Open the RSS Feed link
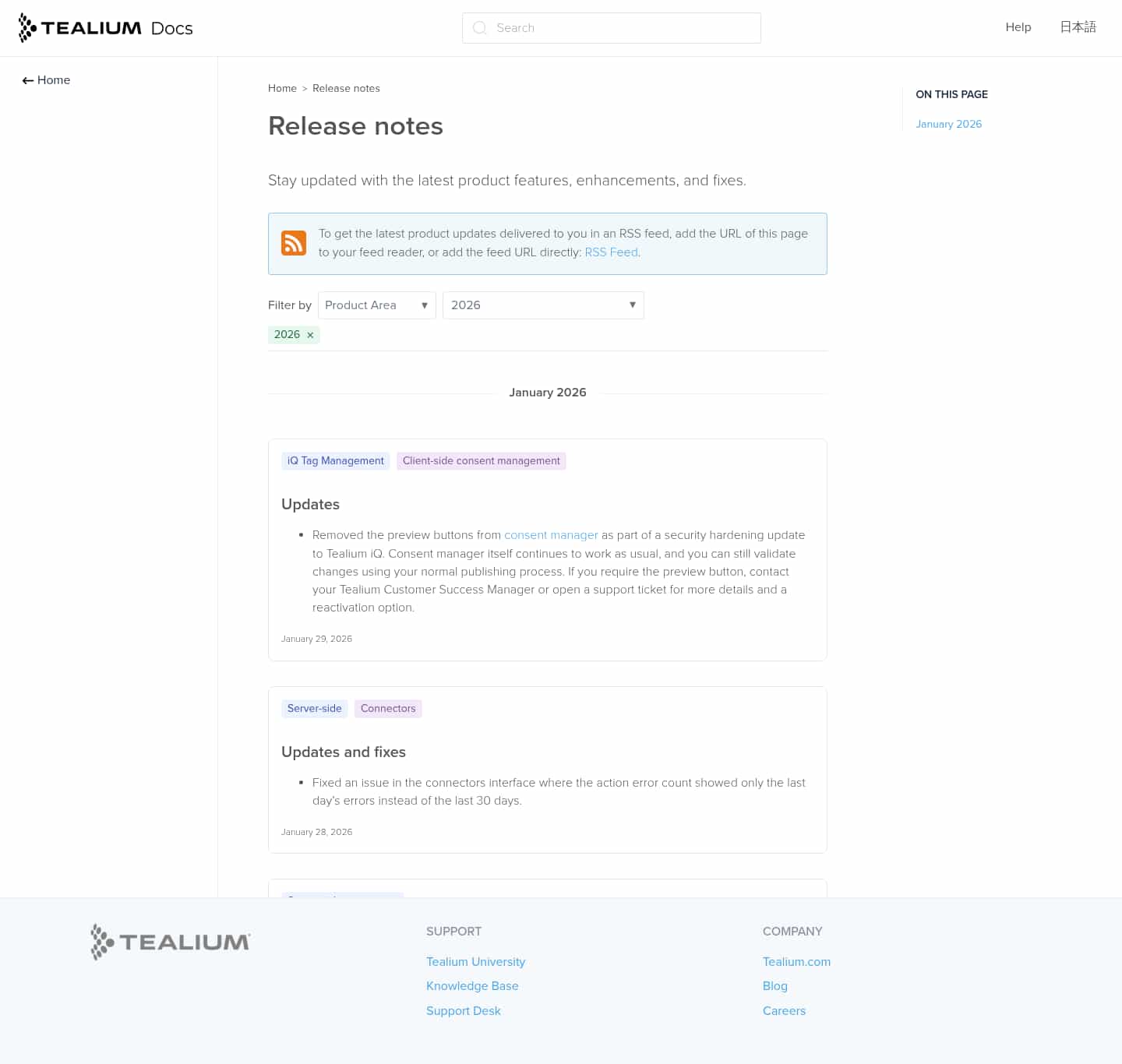1122x1064 pixels. tap(611, 252)
